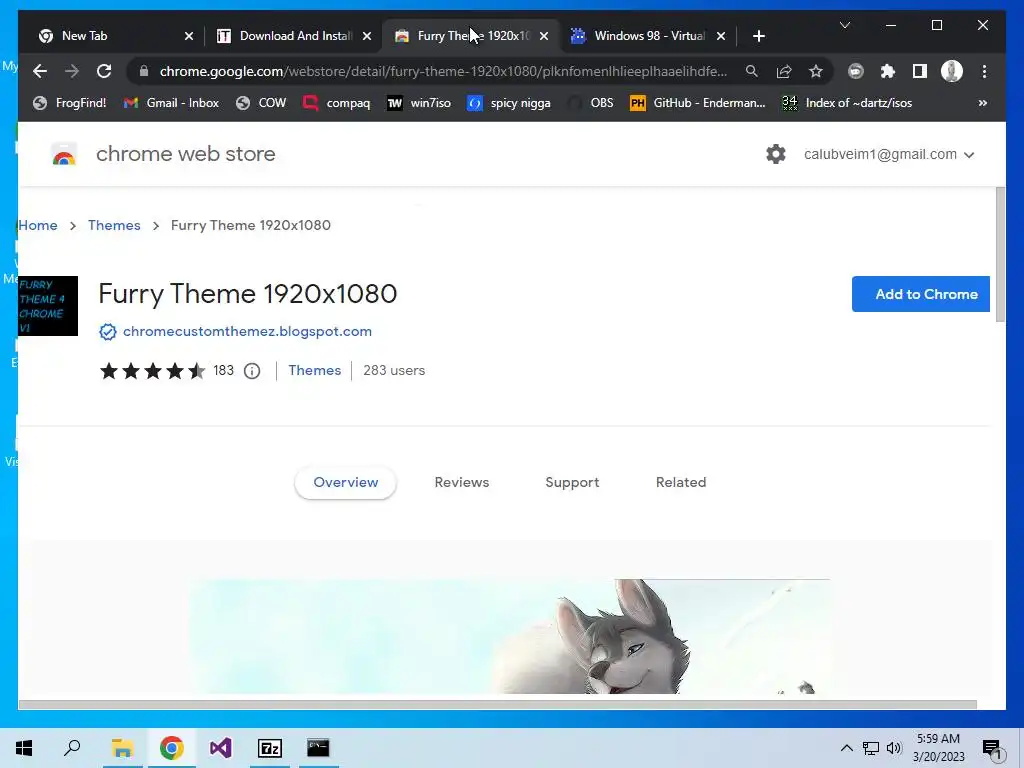Screen dimensions: 1024x768
Task: Open the notification center icon
Action: 993,750
